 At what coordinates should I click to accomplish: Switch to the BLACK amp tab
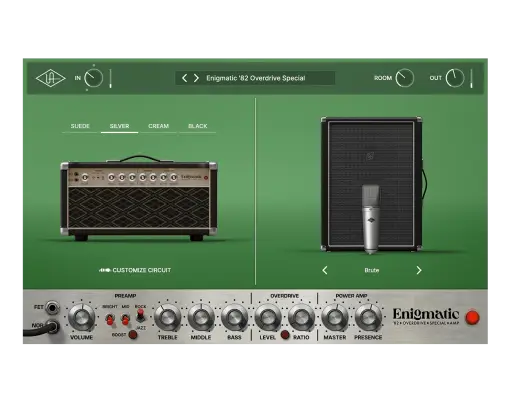point(198,126)
